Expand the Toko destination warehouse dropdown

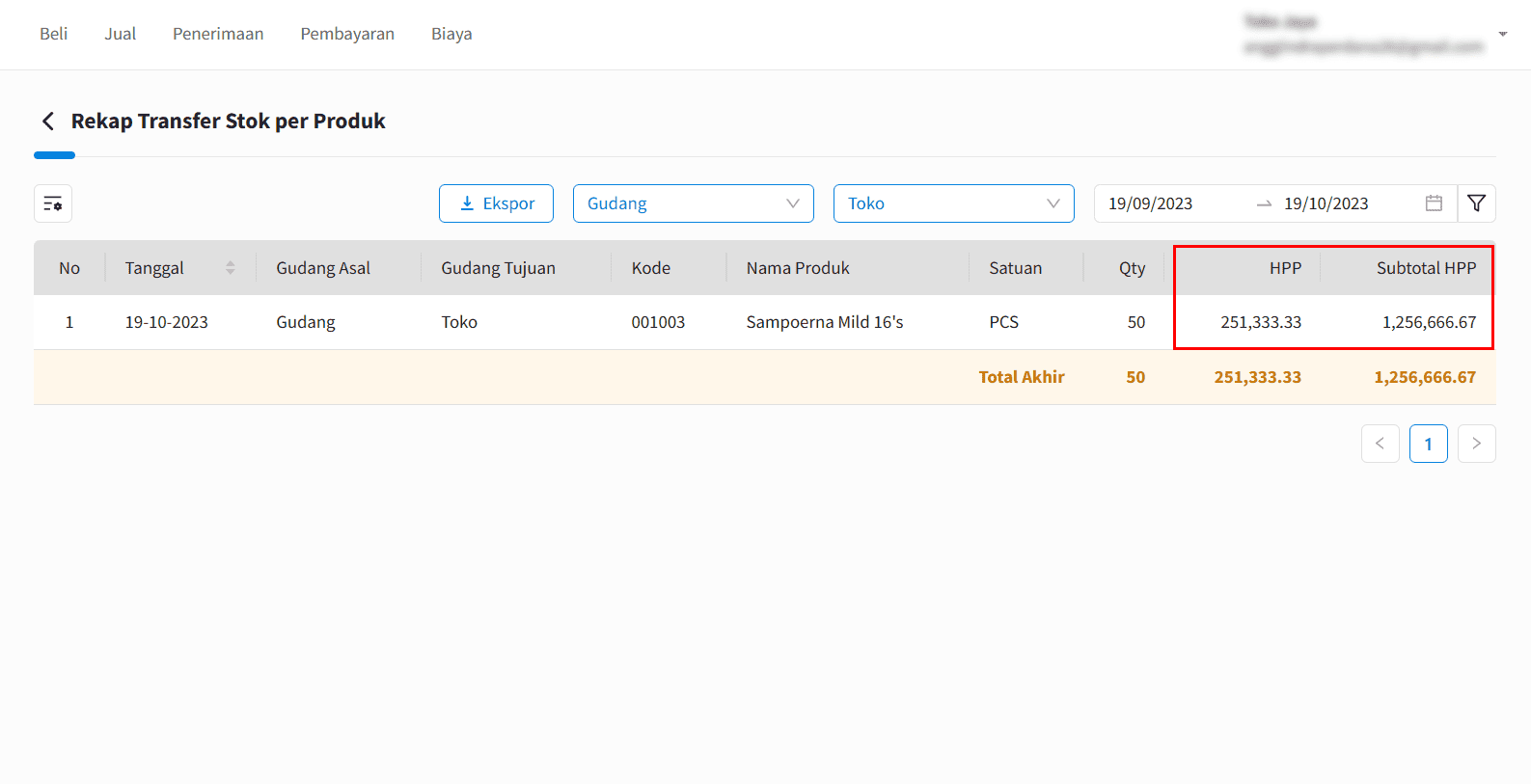(953, 203)
